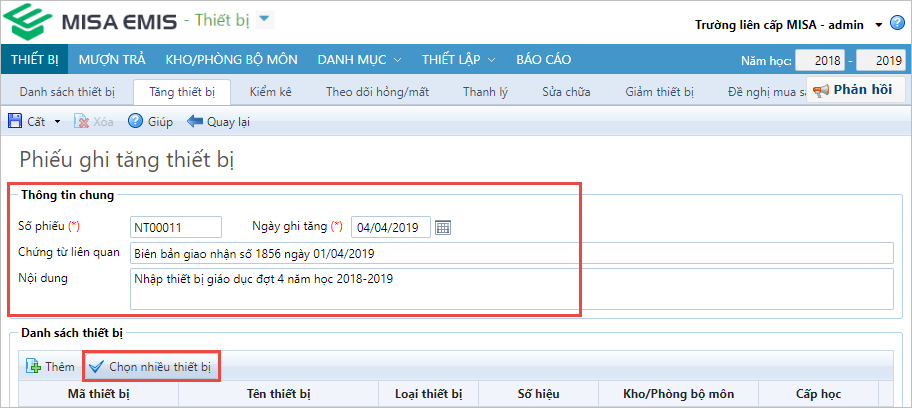
Task: Switch to the Thanh lý tab
Action: coord(485,92)
